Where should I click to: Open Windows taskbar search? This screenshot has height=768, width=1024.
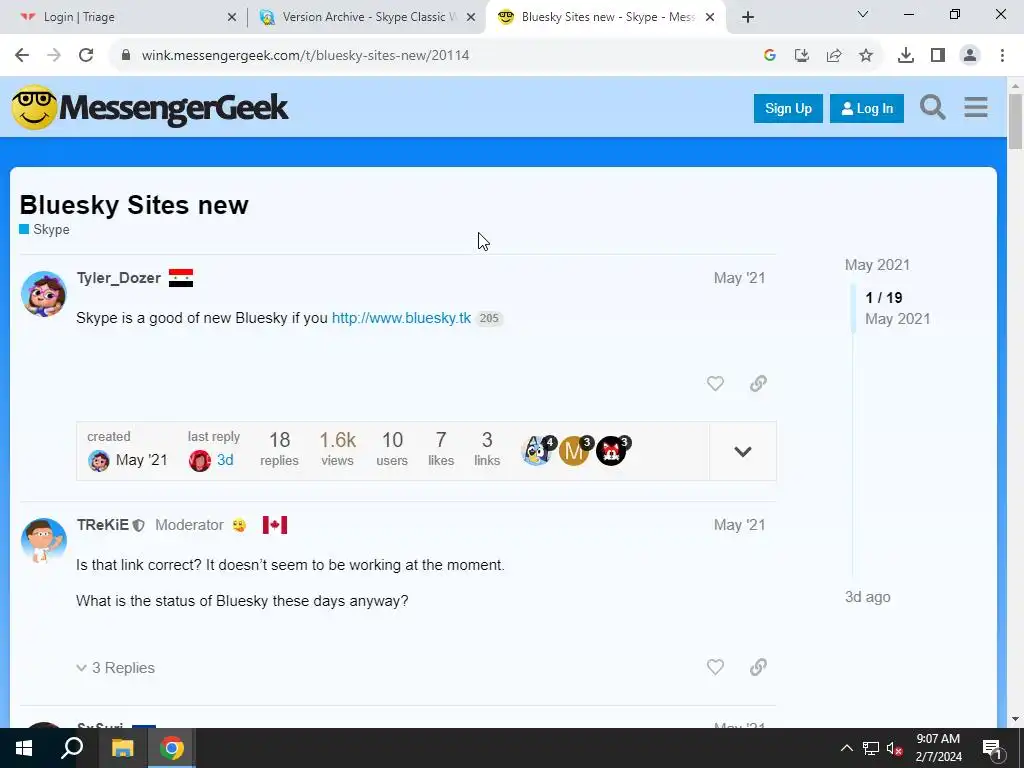pos(72,748)
